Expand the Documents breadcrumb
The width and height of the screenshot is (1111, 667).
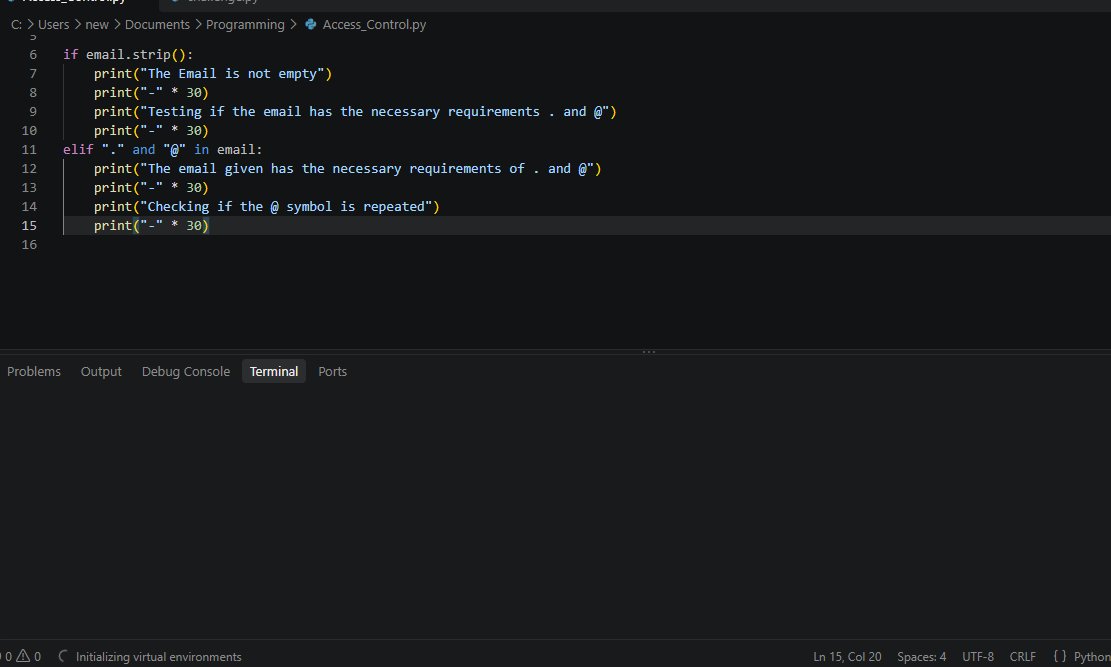[157, 24]
